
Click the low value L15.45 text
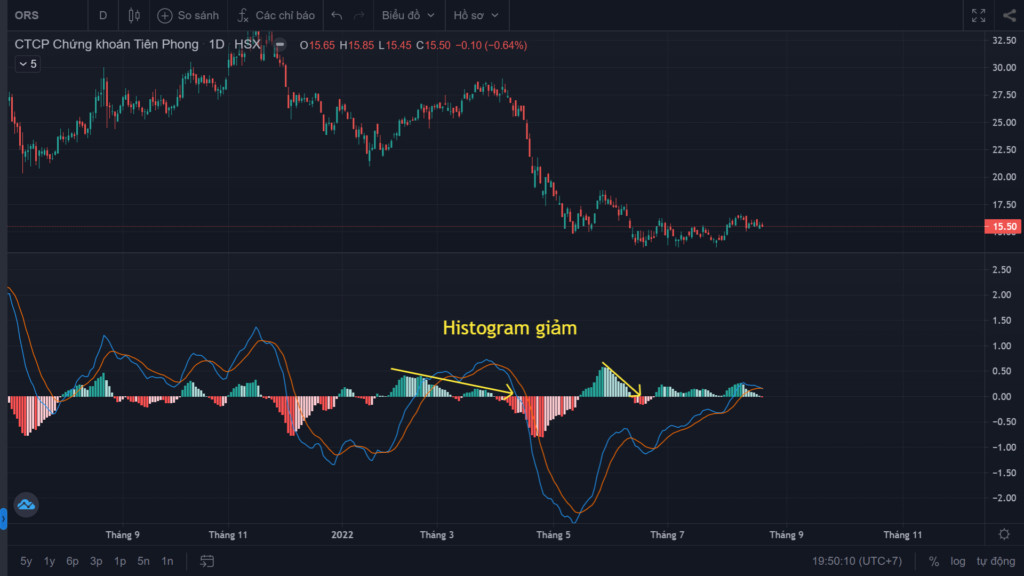point(395,45)
